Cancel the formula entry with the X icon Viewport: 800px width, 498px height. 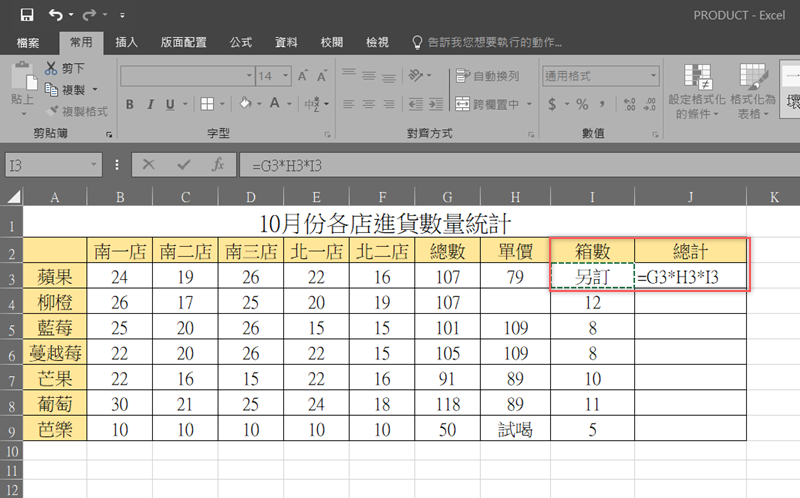(x=148, y=164)
